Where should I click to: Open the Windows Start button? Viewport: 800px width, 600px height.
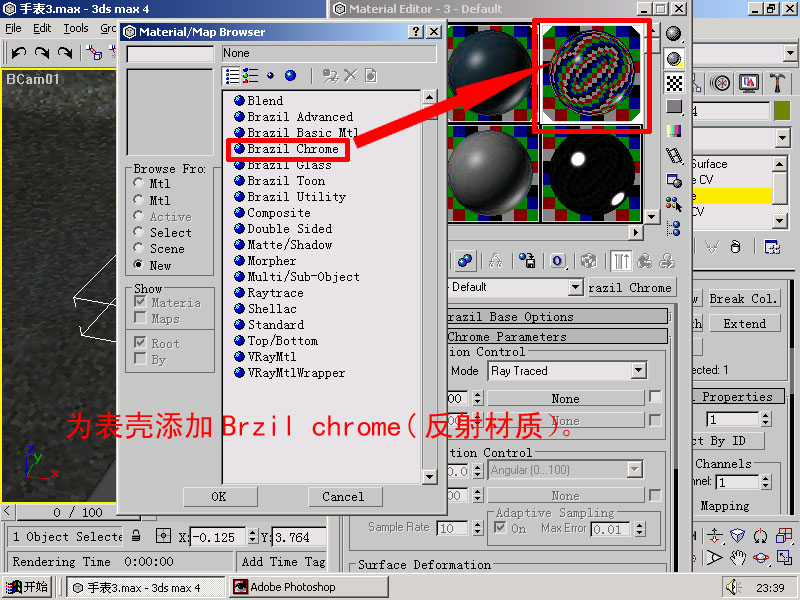coord(29,587)
